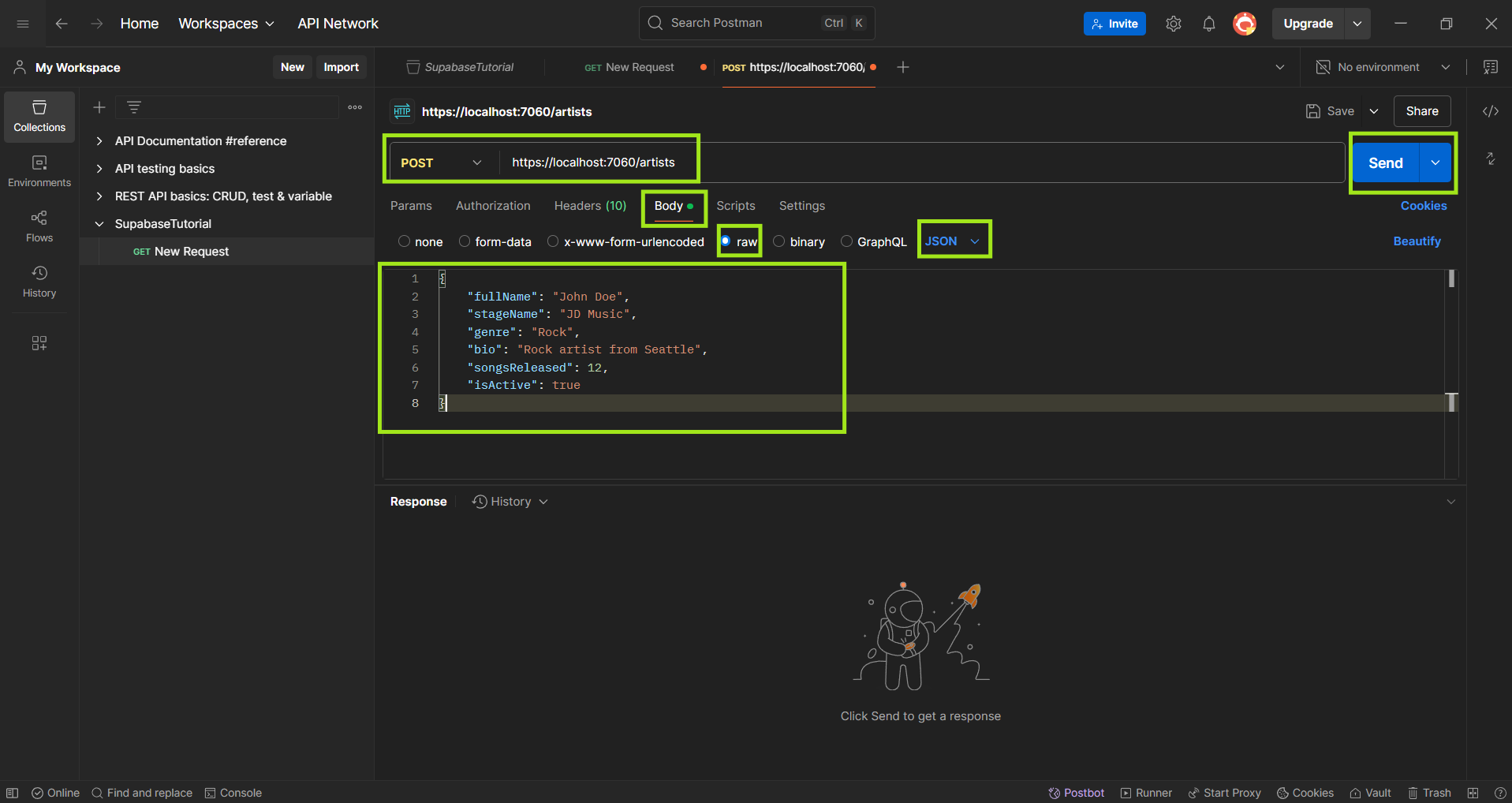
Task: Click the Send button
Action: coord(1386,162)
